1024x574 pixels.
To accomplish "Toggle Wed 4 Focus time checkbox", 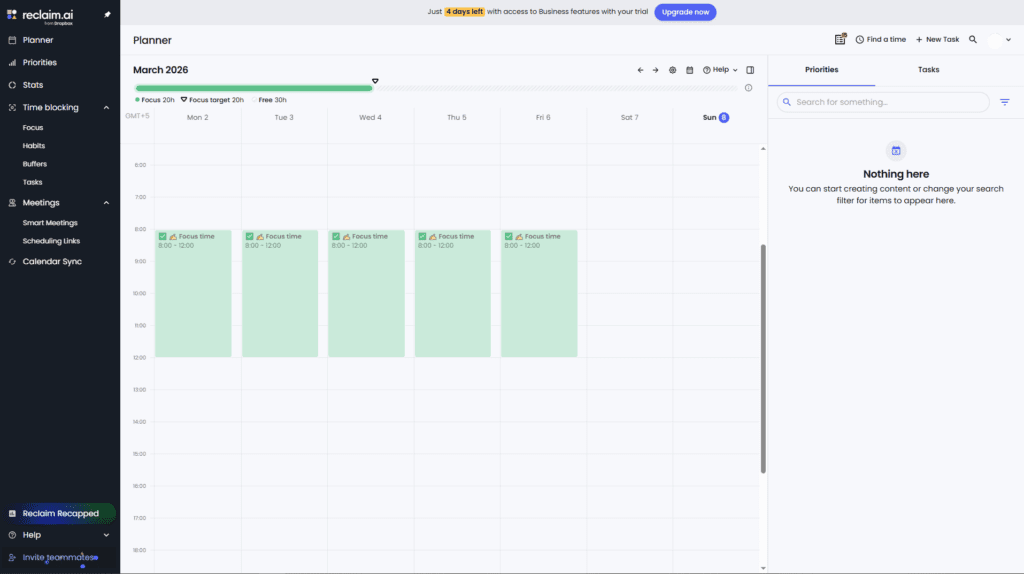I will click(336, 236).
